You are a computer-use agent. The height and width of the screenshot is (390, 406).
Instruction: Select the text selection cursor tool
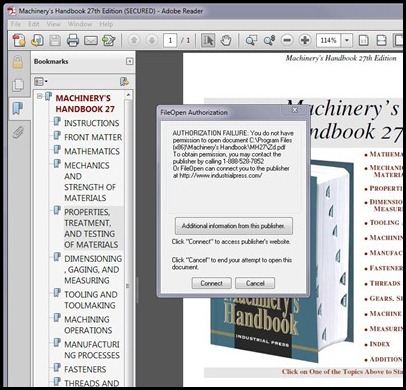click(x=208, y=41)
